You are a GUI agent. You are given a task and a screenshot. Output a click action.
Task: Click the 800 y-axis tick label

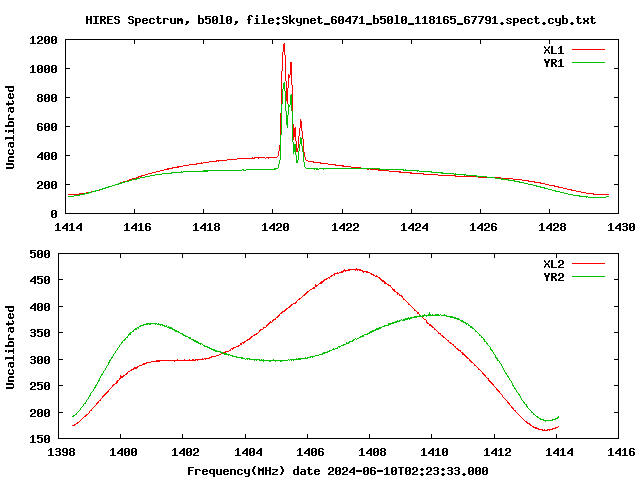47,98
